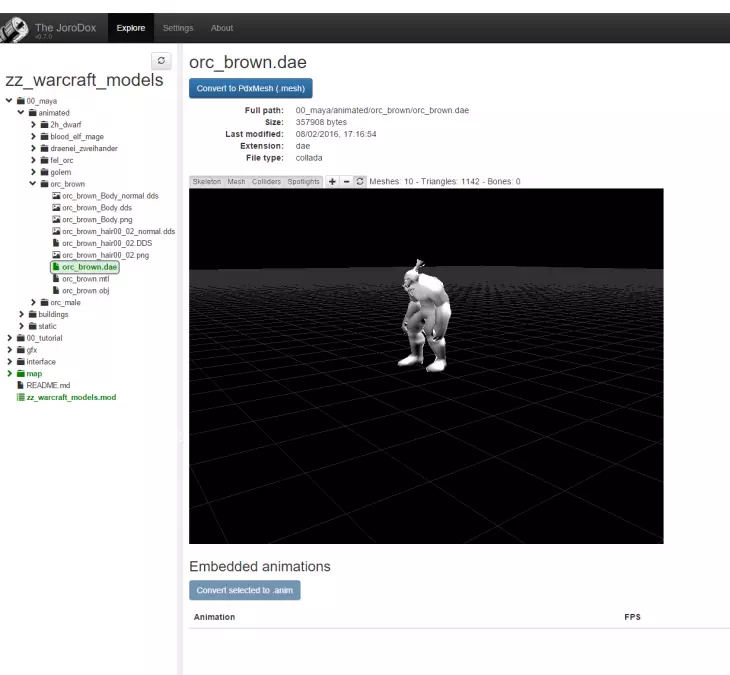
Task: Click the orc model in the 3D viewport
Action: point(425,317)
